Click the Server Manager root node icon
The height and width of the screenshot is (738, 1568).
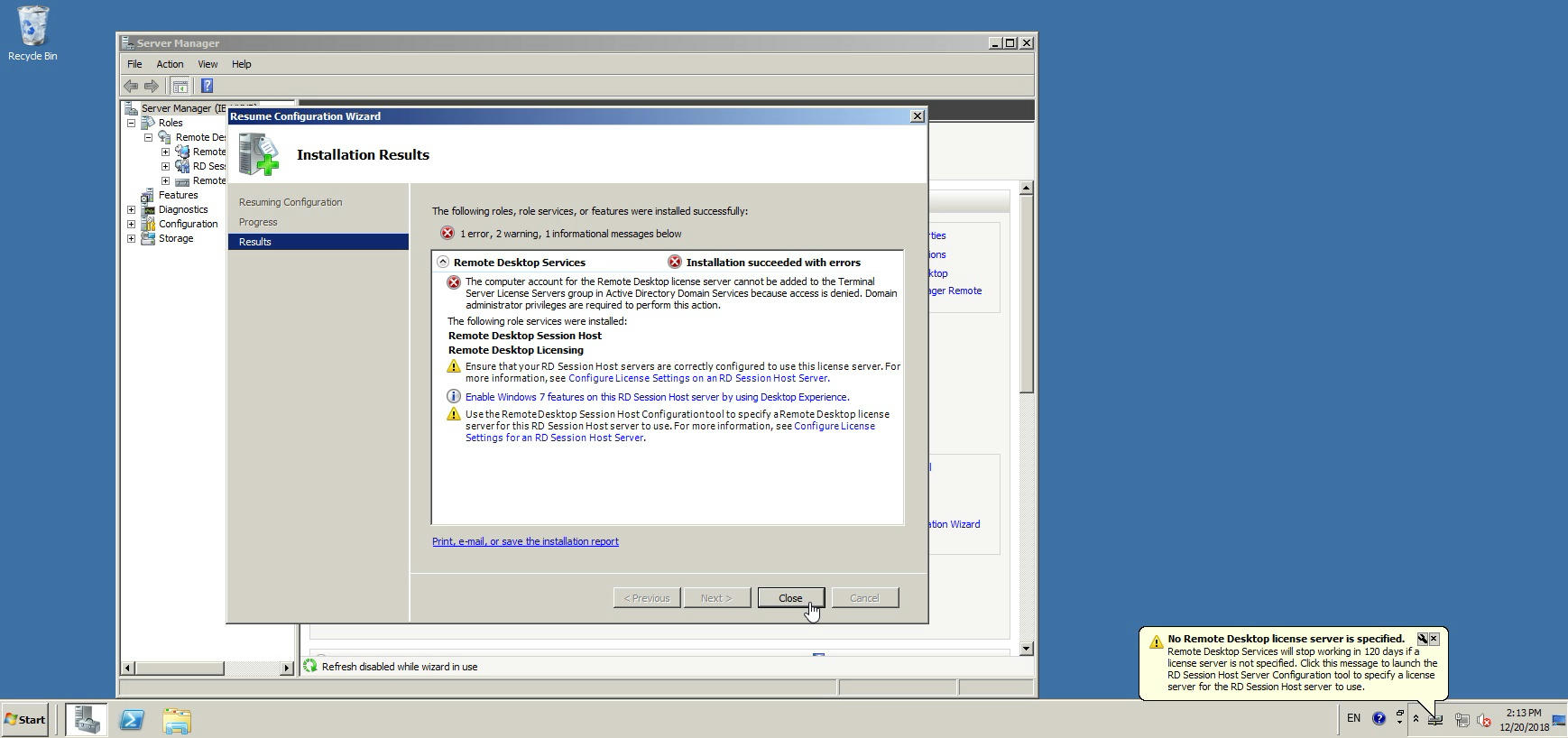tap(131, 108)
